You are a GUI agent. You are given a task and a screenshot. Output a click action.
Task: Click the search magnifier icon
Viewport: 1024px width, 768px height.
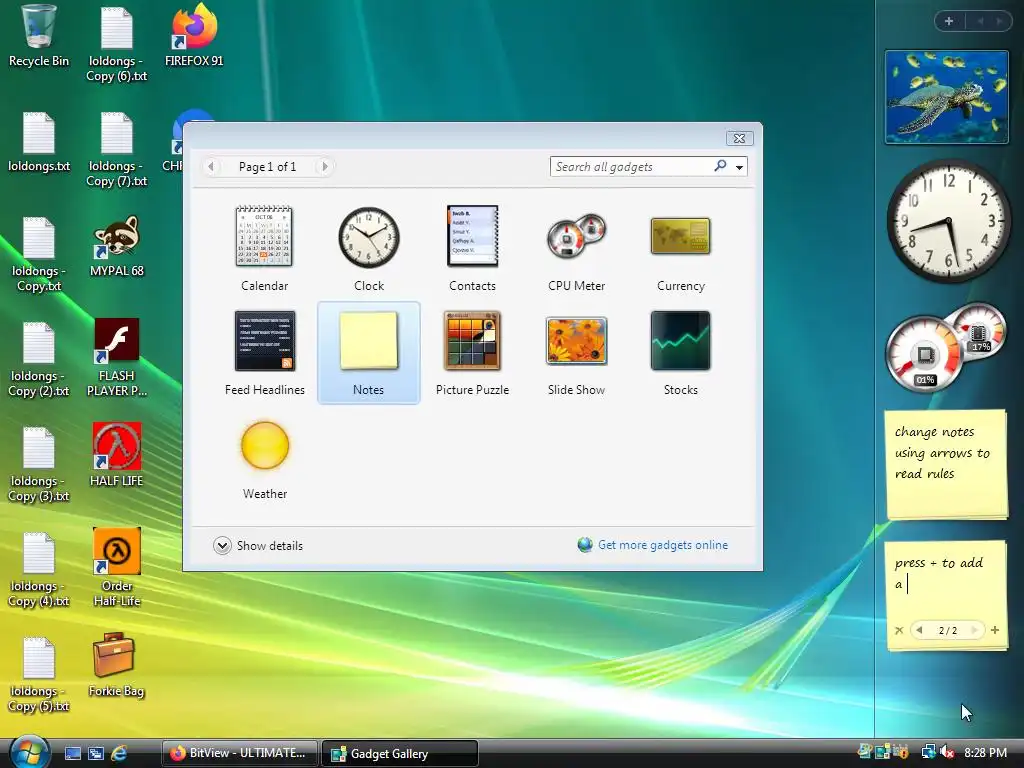point(720,166)
